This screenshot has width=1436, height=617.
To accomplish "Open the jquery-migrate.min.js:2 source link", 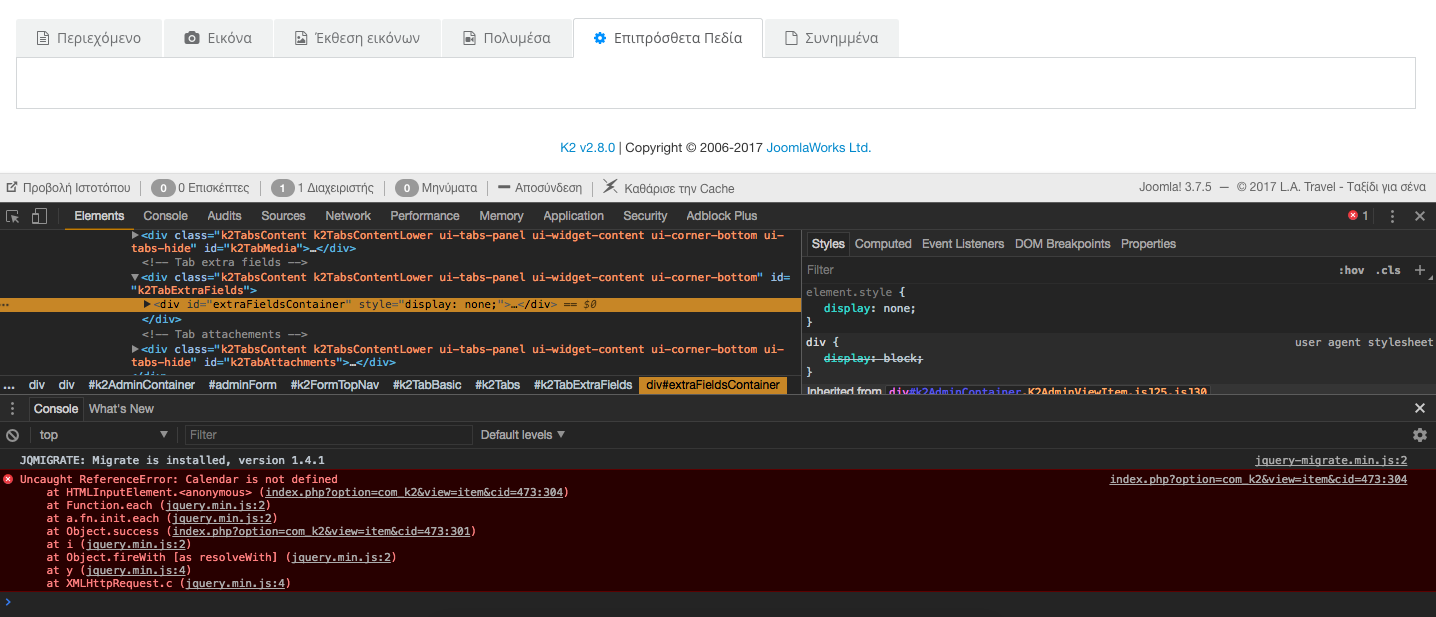I will (1330, 461).
